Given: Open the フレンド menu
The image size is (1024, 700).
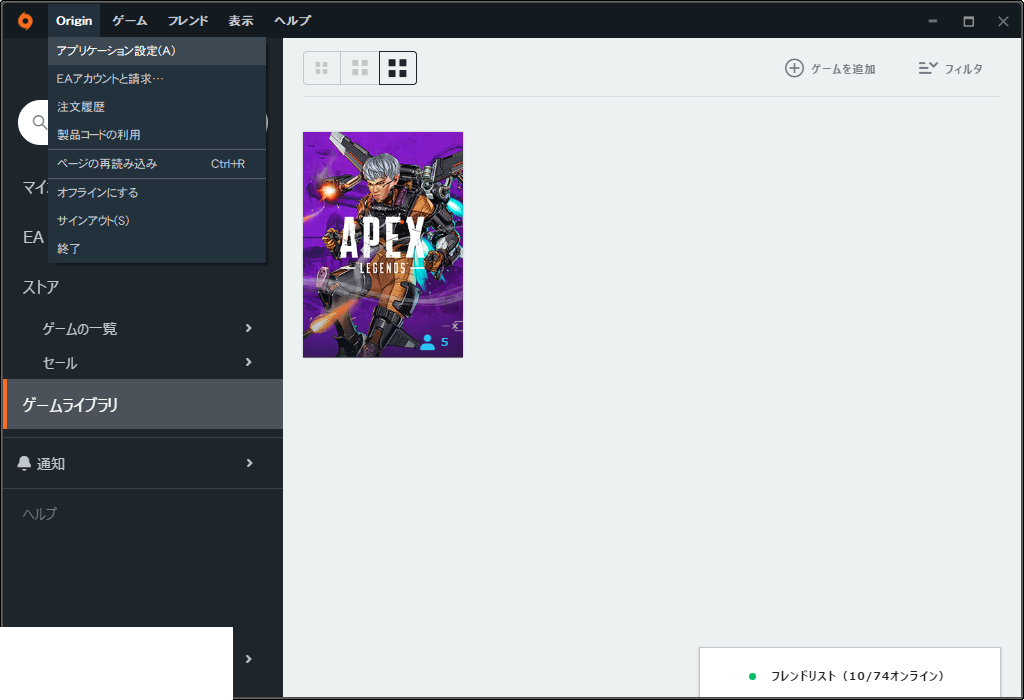Looking at the screenshot, I should (187, 21).
